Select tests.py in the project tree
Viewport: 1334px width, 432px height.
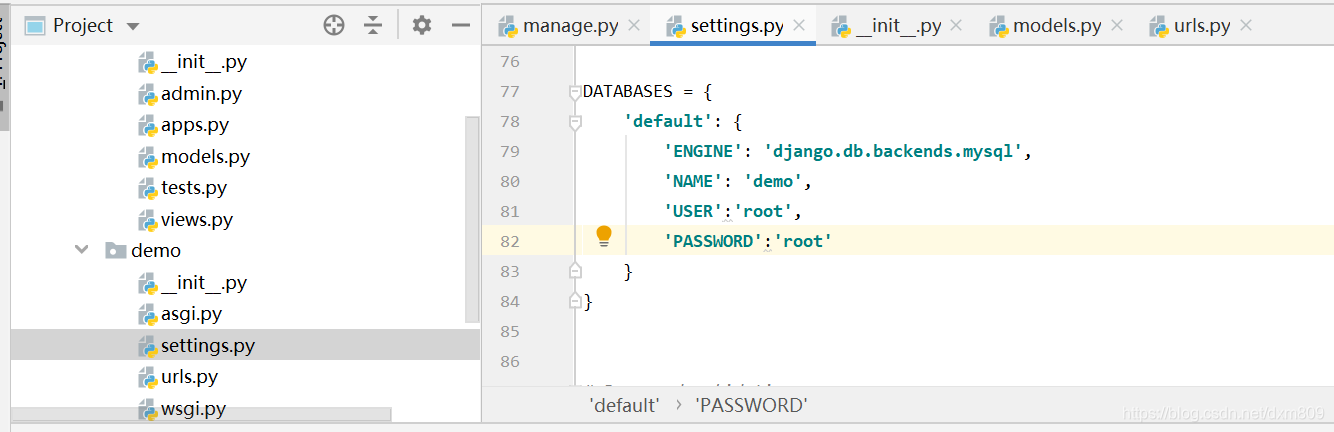(194, 188)
